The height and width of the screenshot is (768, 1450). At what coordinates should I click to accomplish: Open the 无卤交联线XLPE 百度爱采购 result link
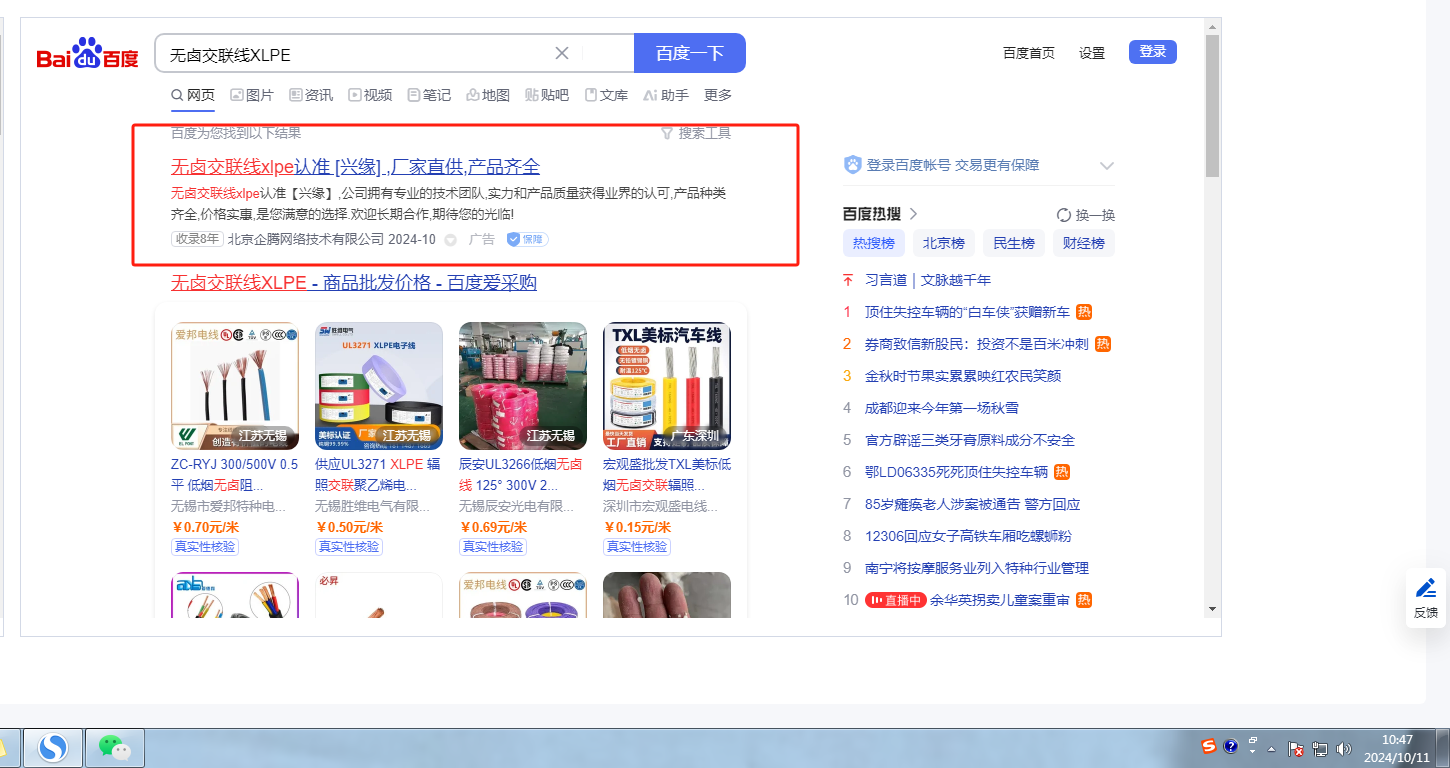(354, 283)
